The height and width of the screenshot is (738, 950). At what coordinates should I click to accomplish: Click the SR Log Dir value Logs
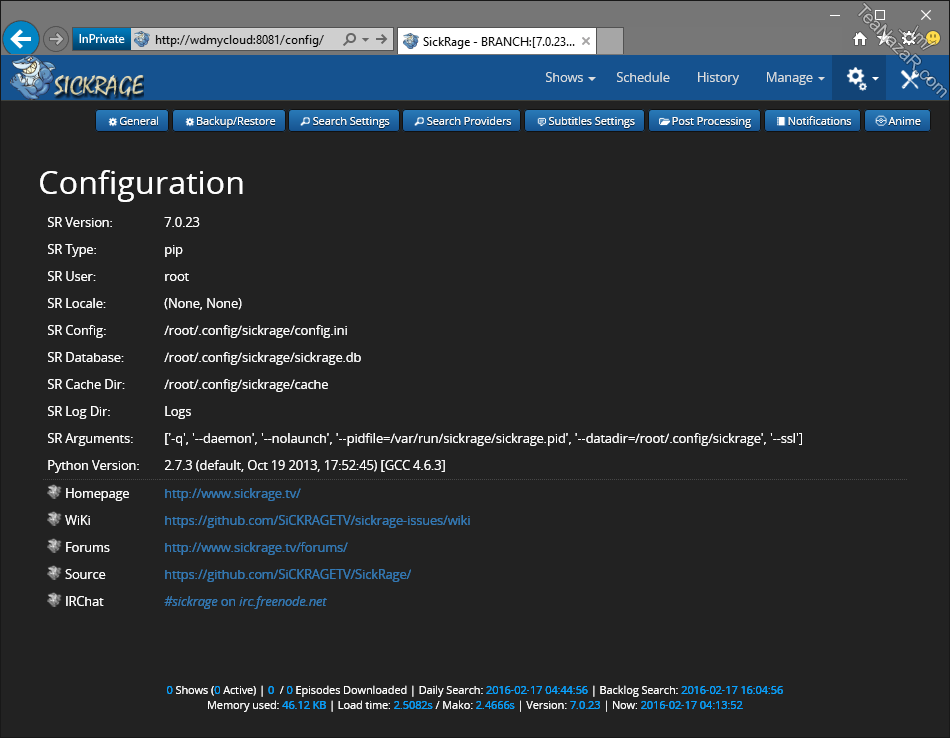click(178, 411)
